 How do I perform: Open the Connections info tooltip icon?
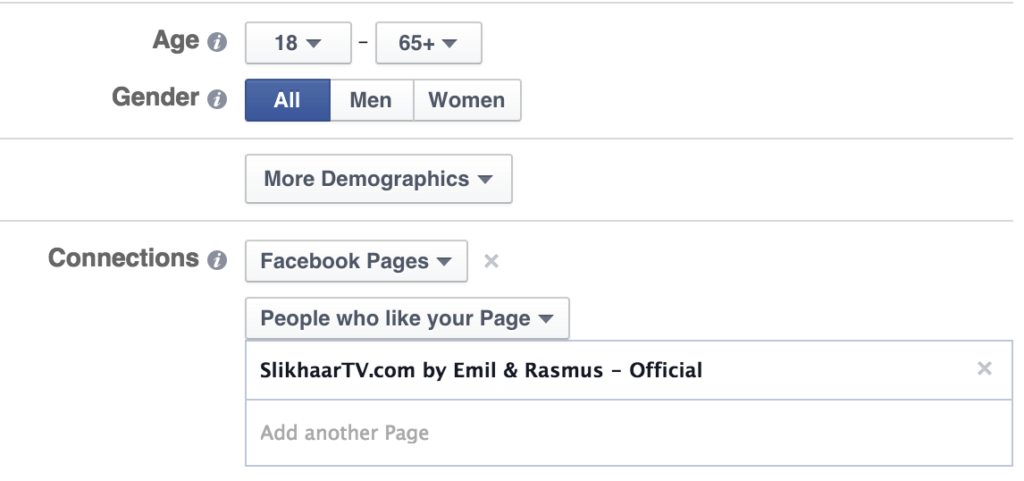[x=217, y=260]
